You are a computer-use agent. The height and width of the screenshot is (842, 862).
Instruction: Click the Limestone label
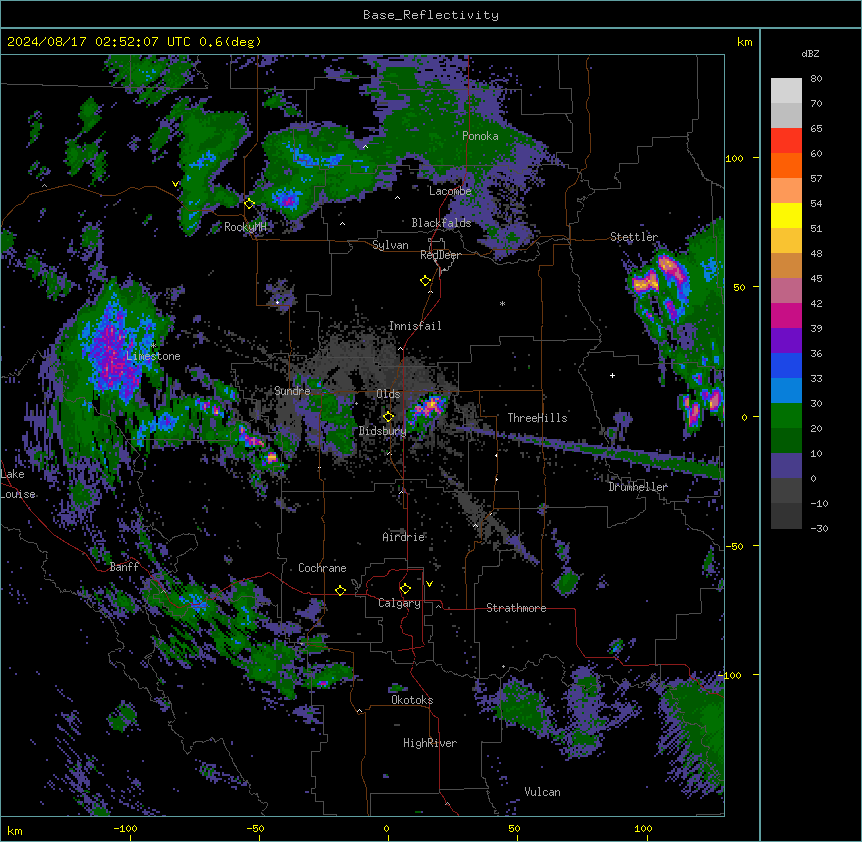point(153,356)
